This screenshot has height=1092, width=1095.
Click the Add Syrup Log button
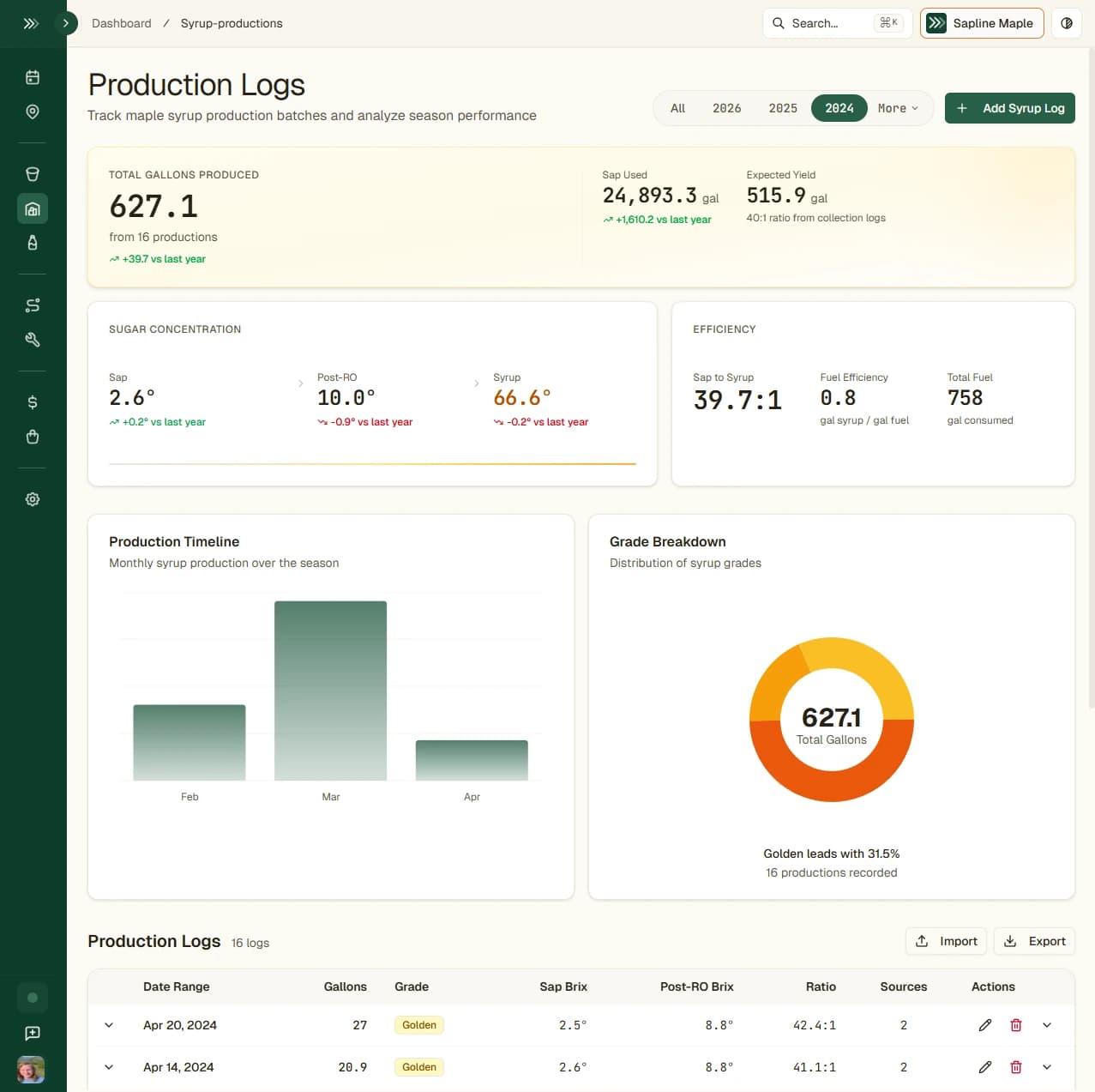[x=1009, y=108]
